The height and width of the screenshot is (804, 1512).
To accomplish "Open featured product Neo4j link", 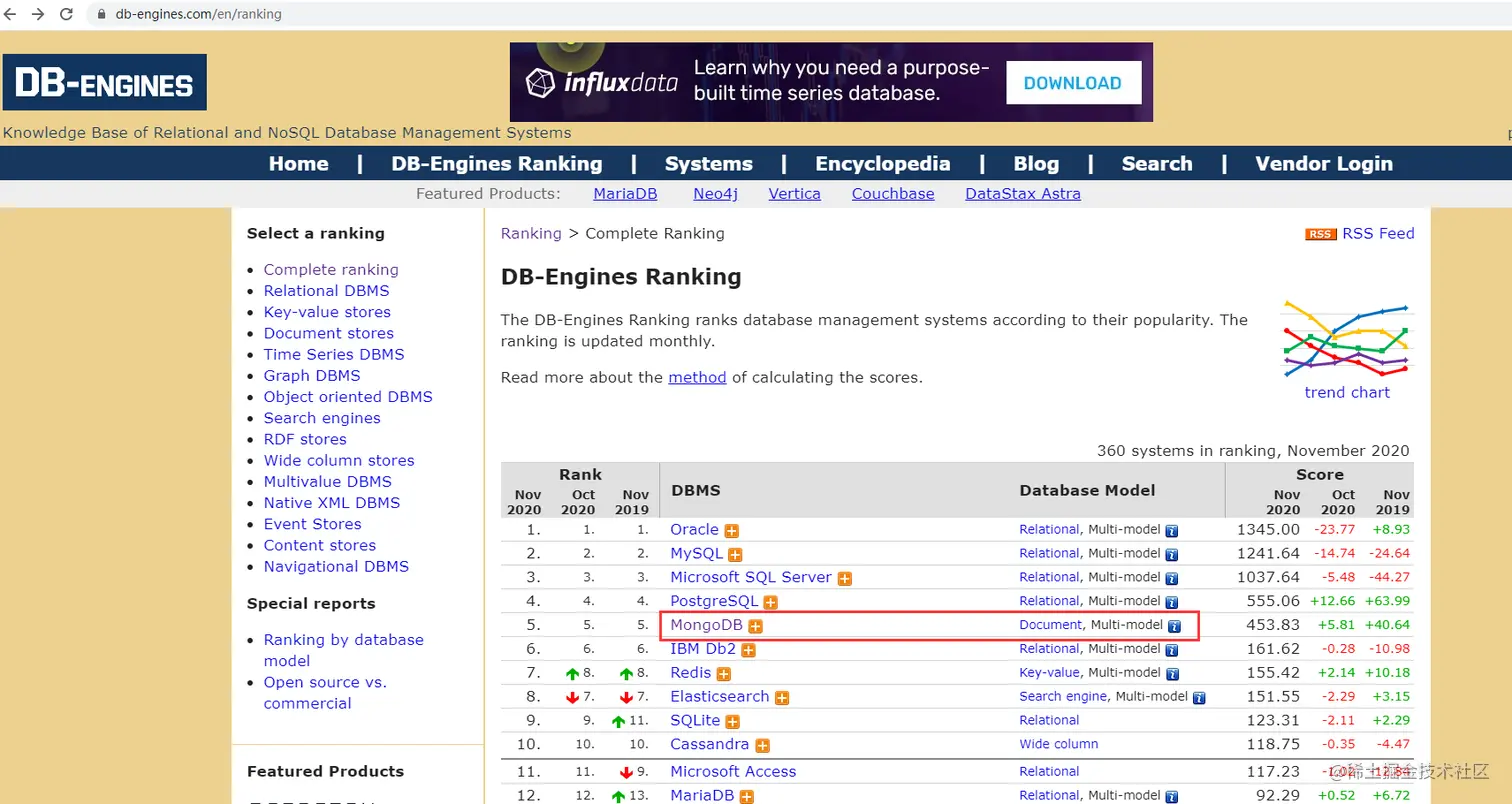I will click(715, 194).
